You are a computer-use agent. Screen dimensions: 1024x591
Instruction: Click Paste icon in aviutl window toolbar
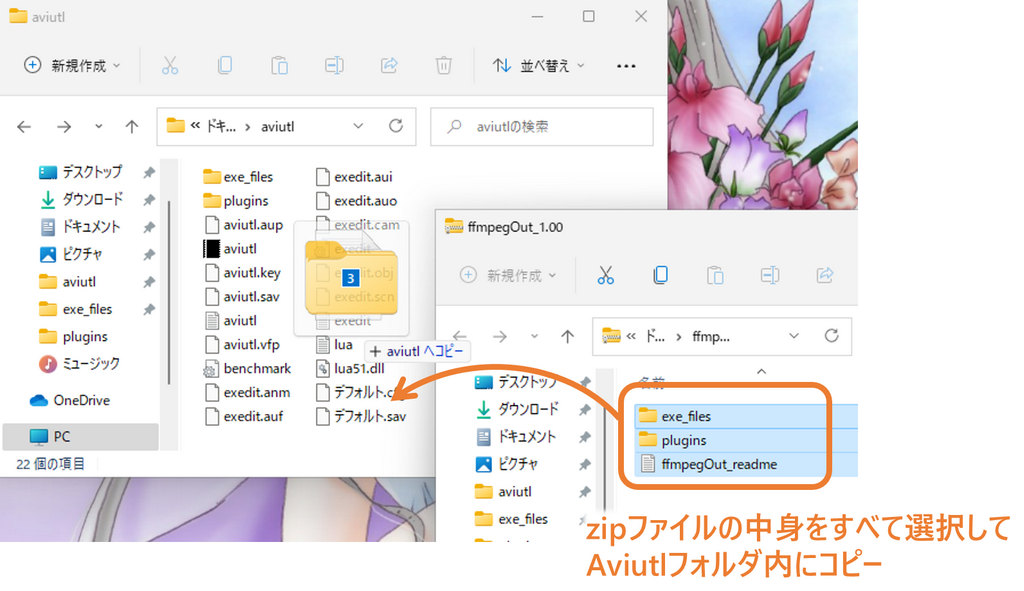pos(280,65)
